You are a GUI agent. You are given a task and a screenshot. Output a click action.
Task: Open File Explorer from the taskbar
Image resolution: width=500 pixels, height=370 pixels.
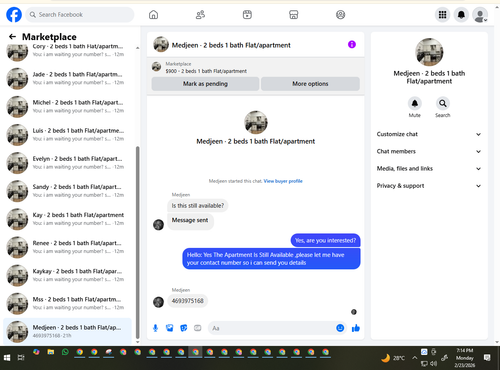[x=51, y=352]
